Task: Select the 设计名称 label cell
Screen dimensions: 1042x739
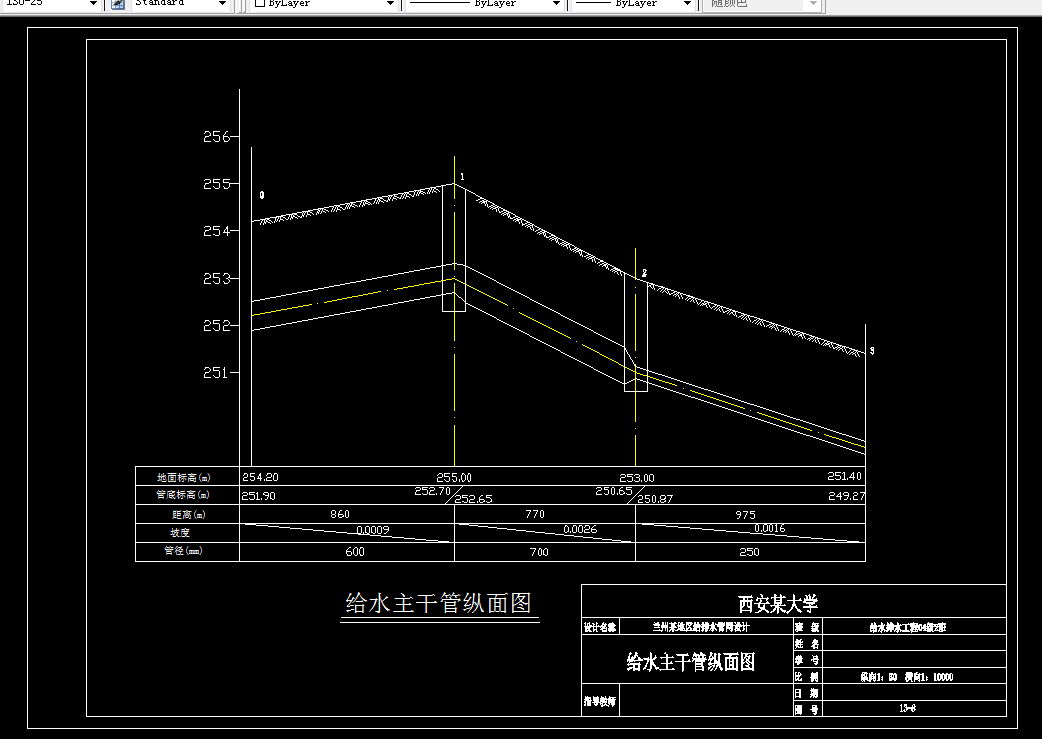Action: pyautogui.click(x=600, y=627)
